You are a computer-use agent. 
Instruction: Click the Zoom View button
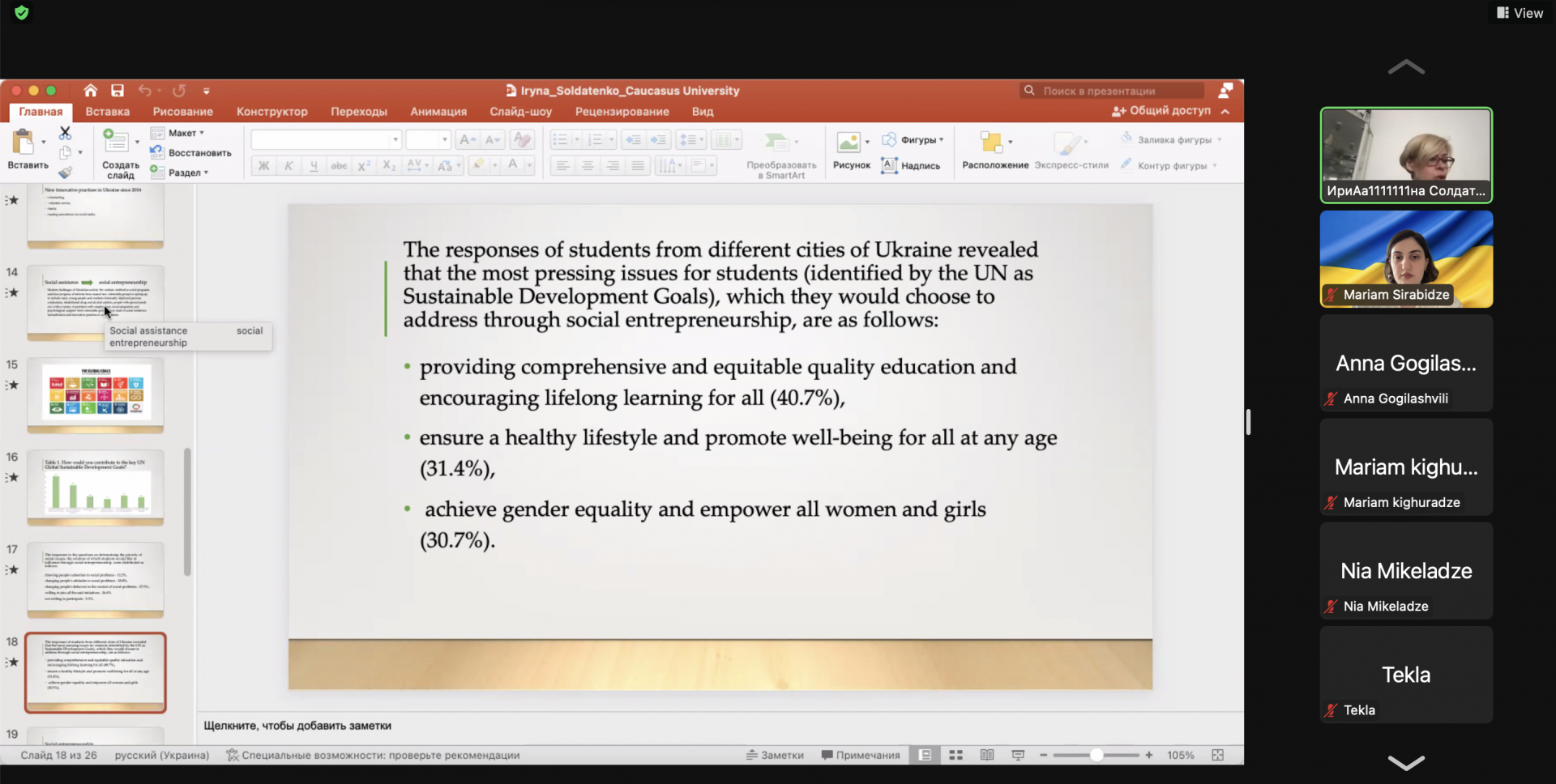(1520, 13)
